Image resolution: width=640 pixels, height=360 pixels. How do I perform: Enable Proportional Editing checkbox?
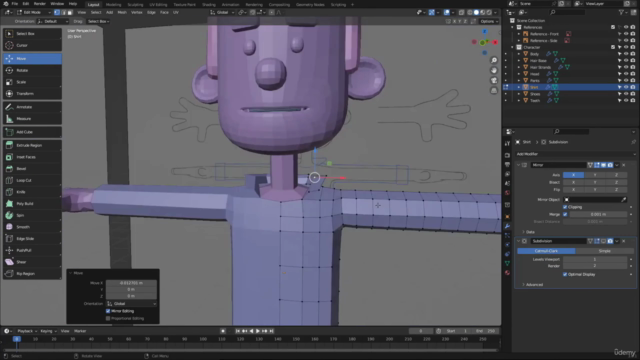click(x=108, y=318)
